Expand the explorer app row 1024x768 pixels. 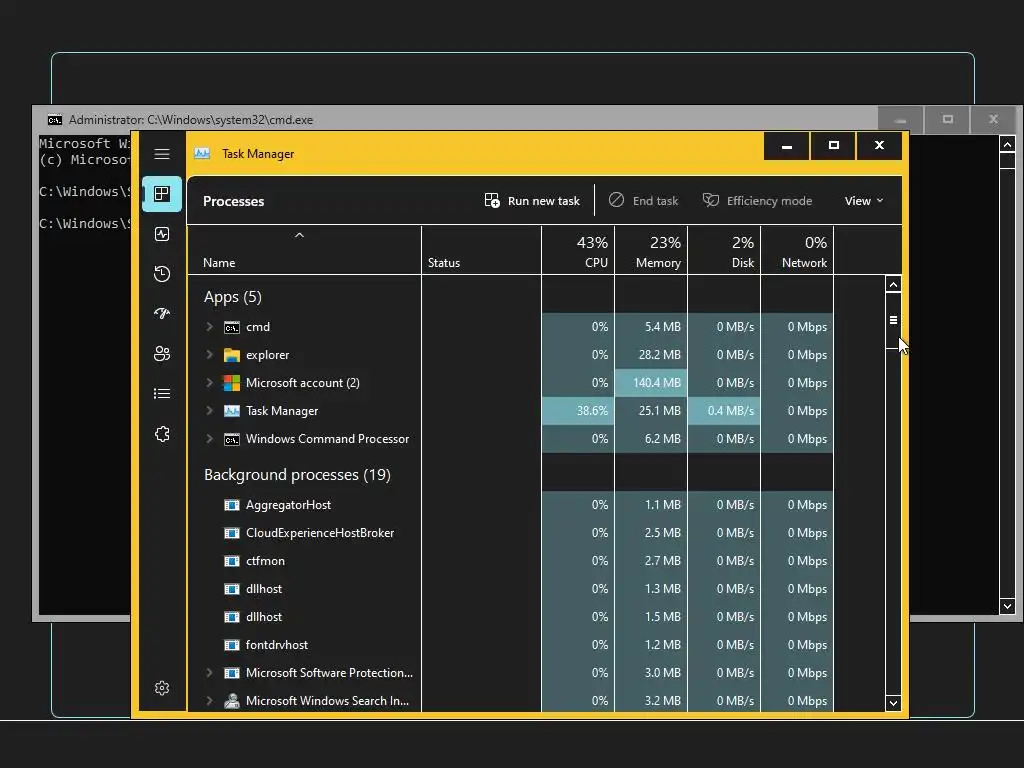(210, 355)
